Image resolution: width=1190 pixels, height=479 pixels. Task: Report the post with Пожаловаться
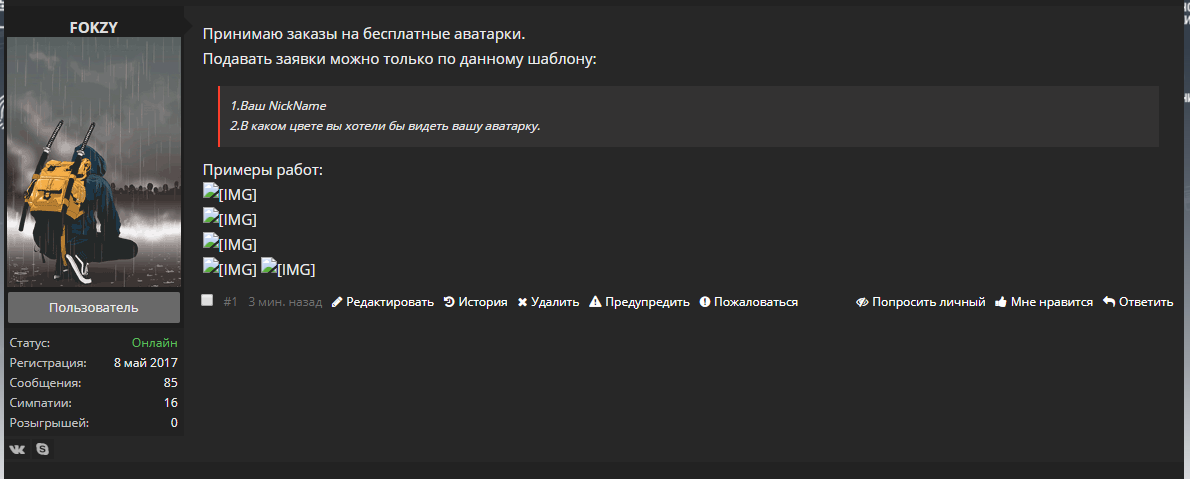(748, 302)
